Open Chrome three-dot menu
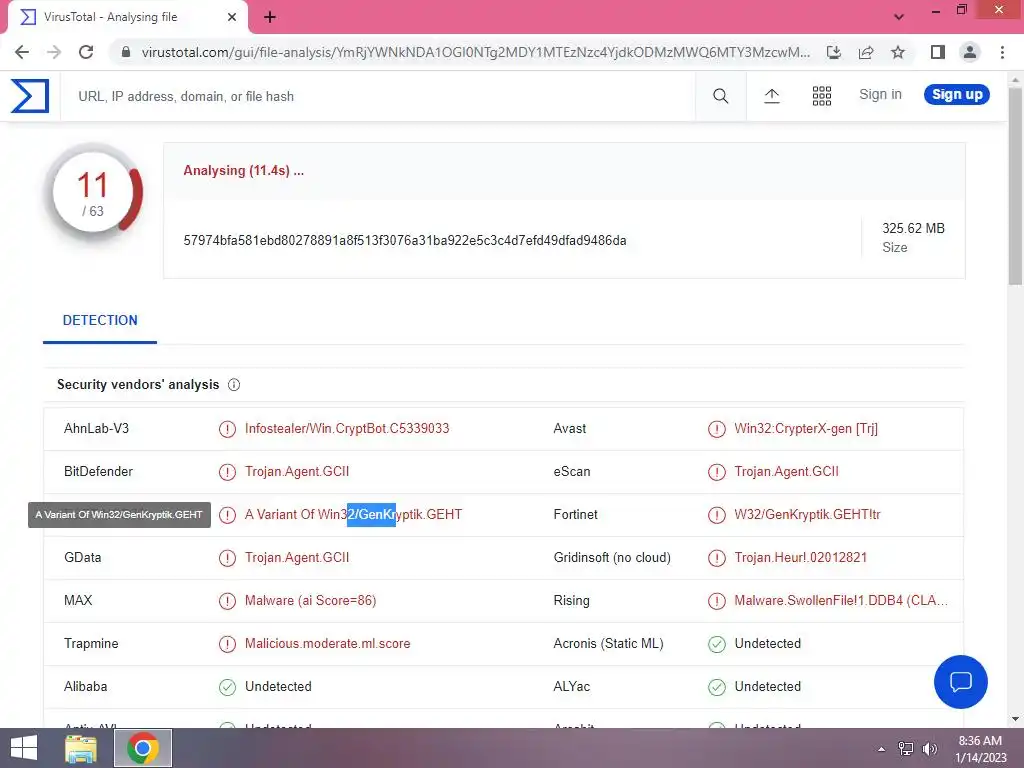 click(1002, 52)
